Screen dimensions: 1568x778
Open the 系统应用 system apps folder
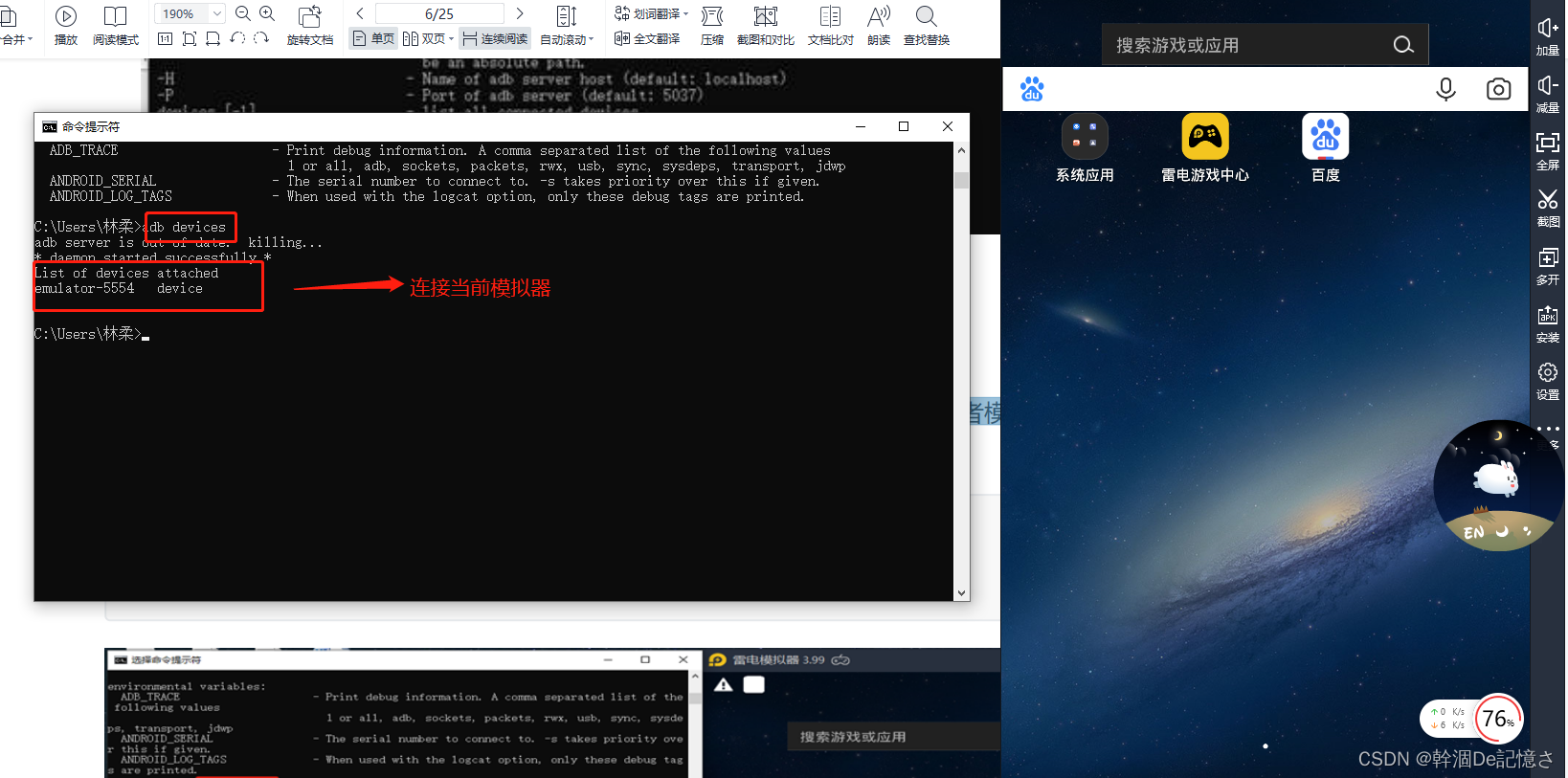[1085, 148]
